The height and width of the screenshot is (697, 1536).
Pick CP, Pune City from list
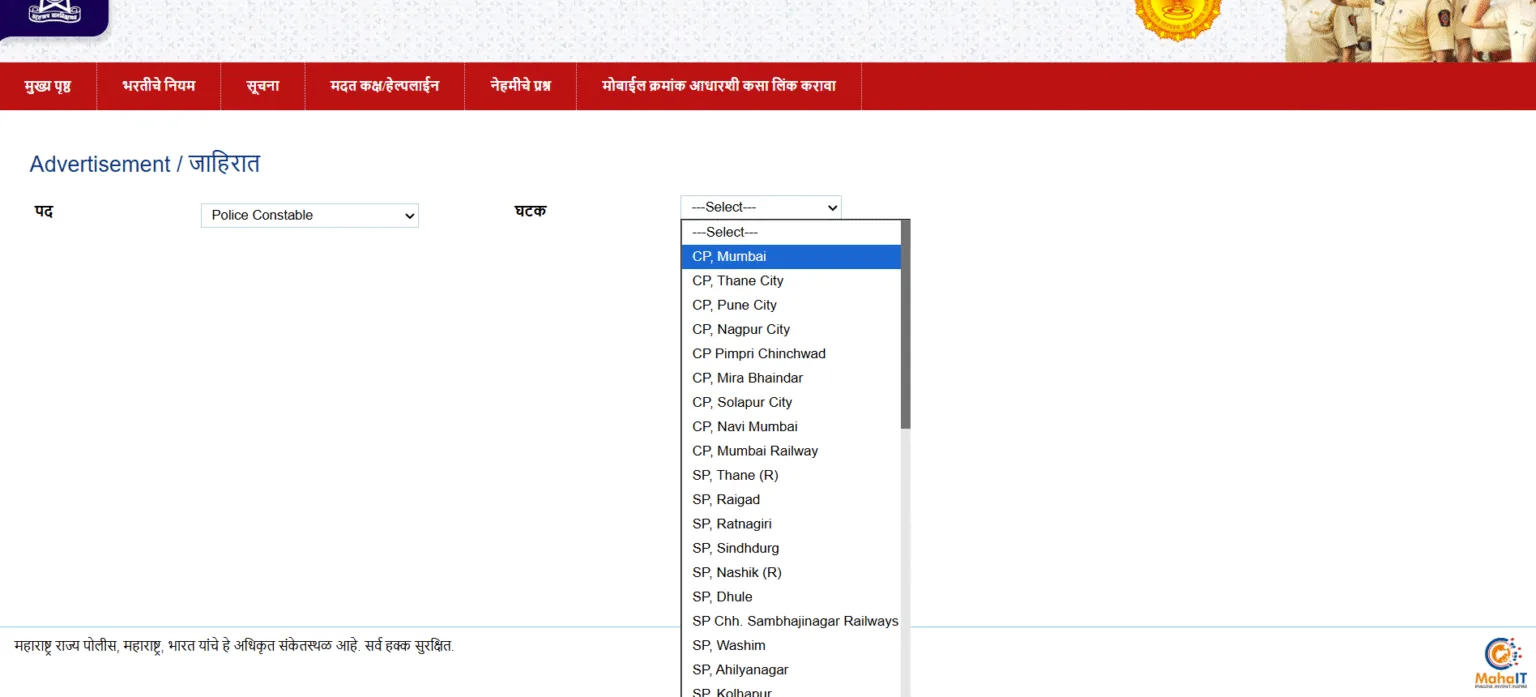[x=790, y=305]
